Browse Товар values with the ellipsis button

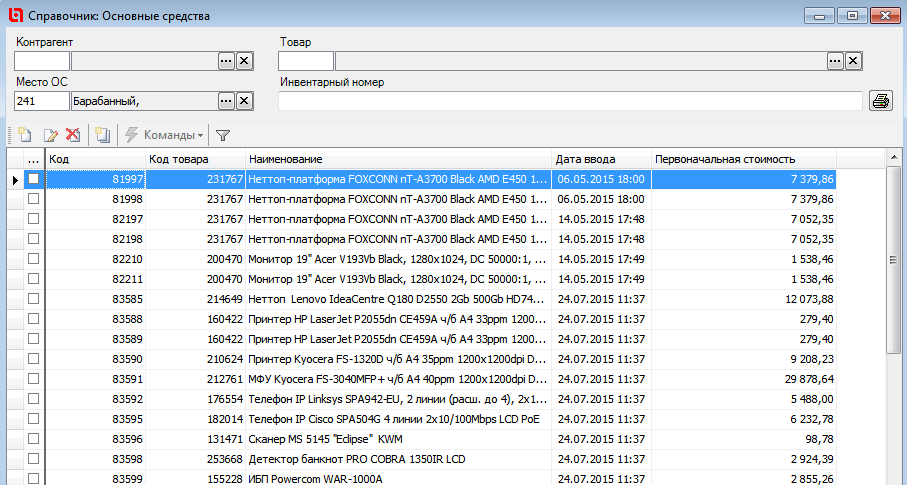835,61
